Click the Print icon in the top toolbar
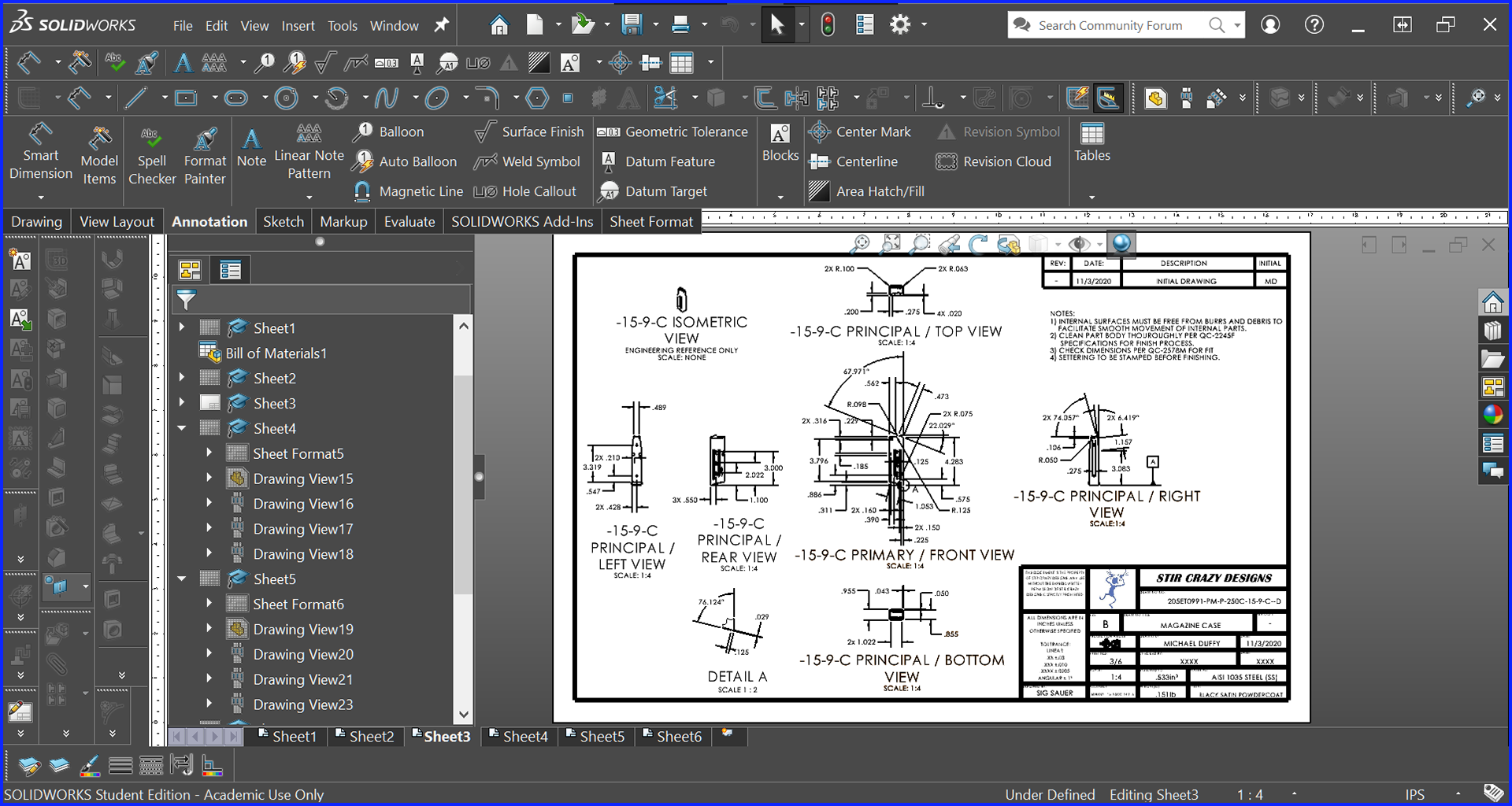This screenshot has width=1512, height=806. coord(680,24)
